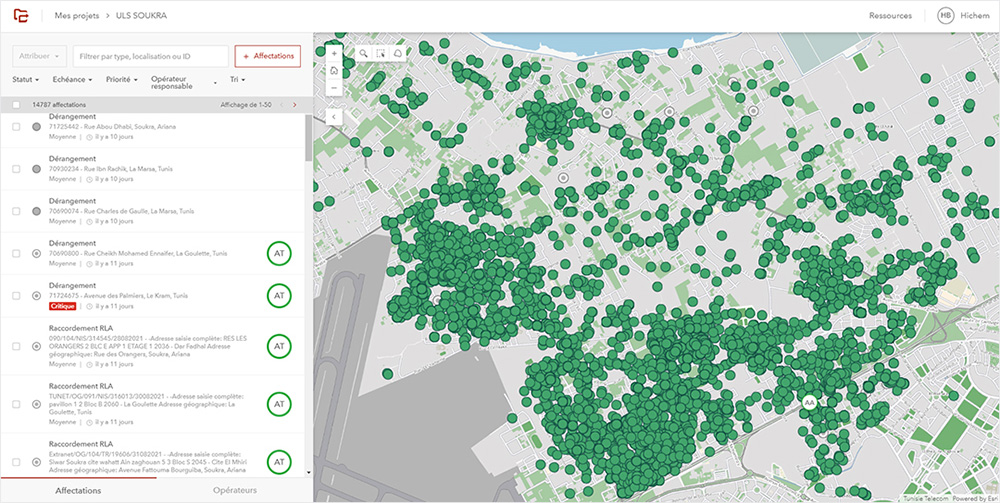Click the map zoom in plus button

333,53
